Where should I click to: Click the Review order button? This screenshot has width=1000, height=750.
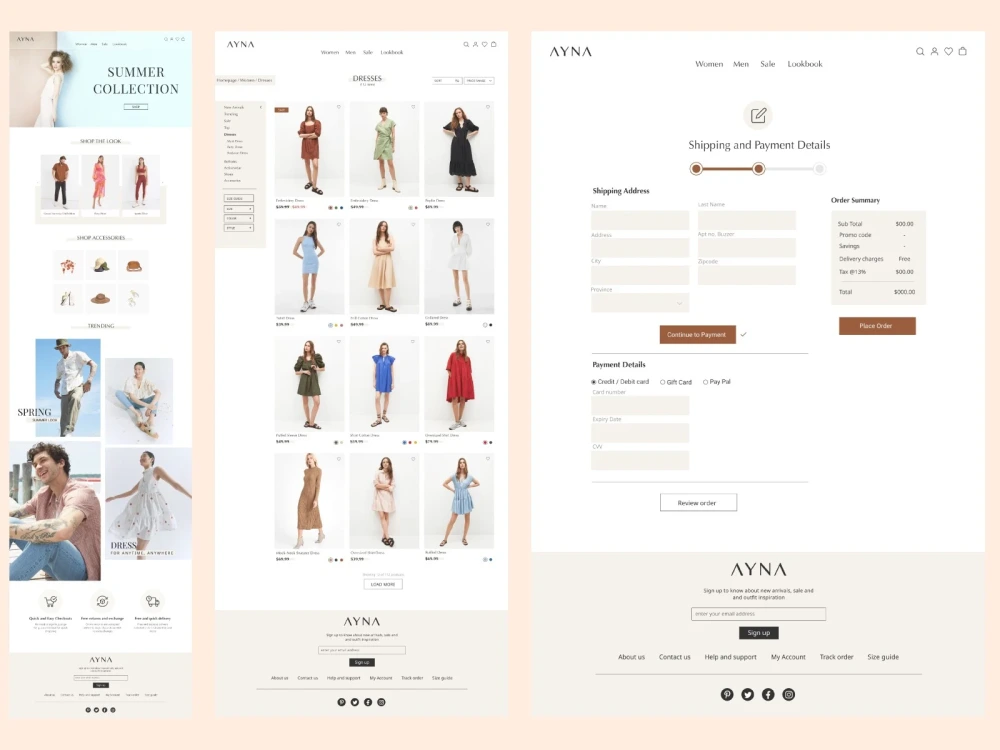(x=698, y=503)
